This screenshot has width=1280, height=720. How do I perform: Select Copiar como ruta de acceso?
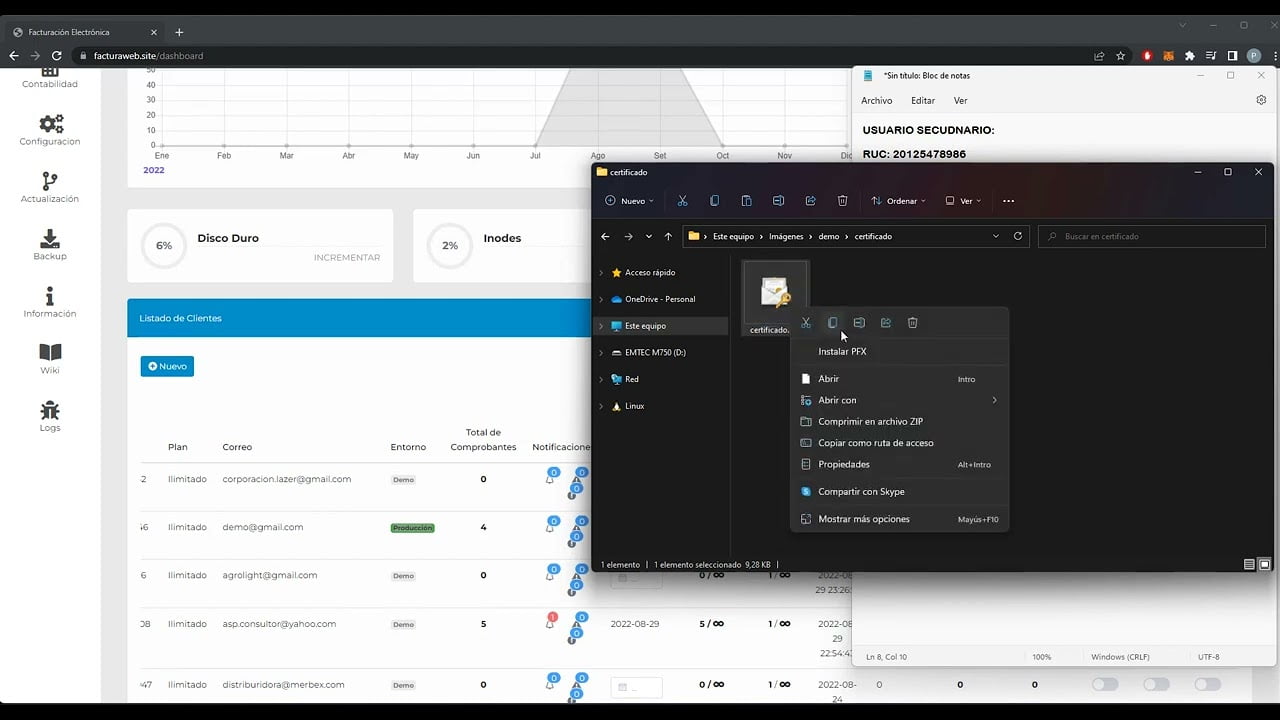(x=900, y=443)
